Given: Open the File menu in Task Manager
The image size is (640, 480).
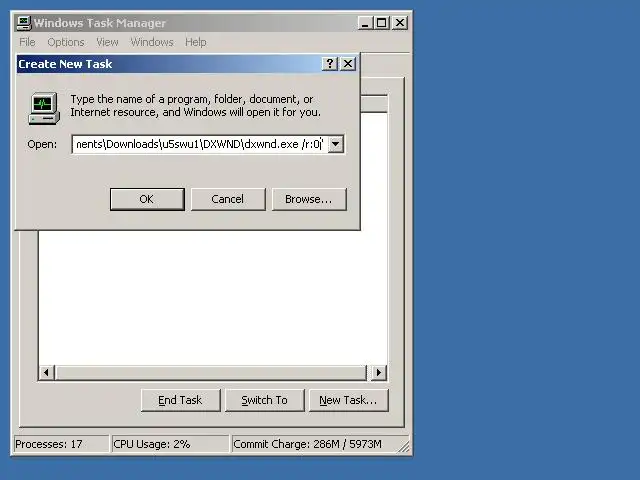Looking at the screenshot, I should click(27, 42).
